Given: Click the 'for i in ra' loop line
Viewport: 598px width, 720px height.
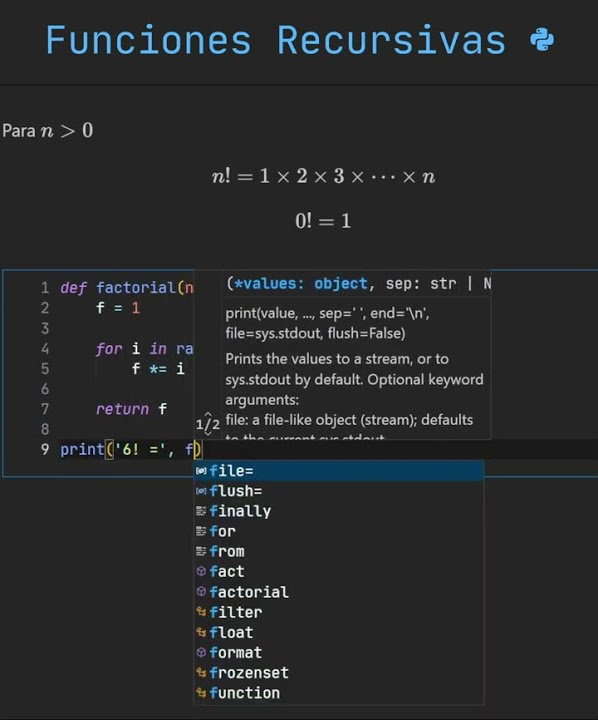Looking at the screenshot, I should [144, 349].
